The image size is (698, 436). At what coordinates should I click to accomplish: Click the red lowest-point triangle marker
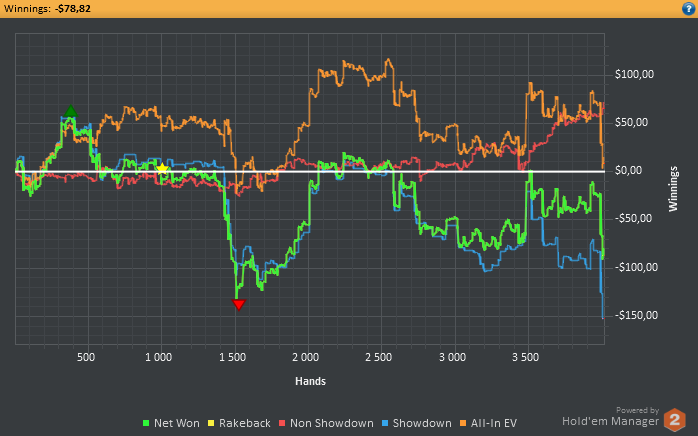click(x=239, y=304)
